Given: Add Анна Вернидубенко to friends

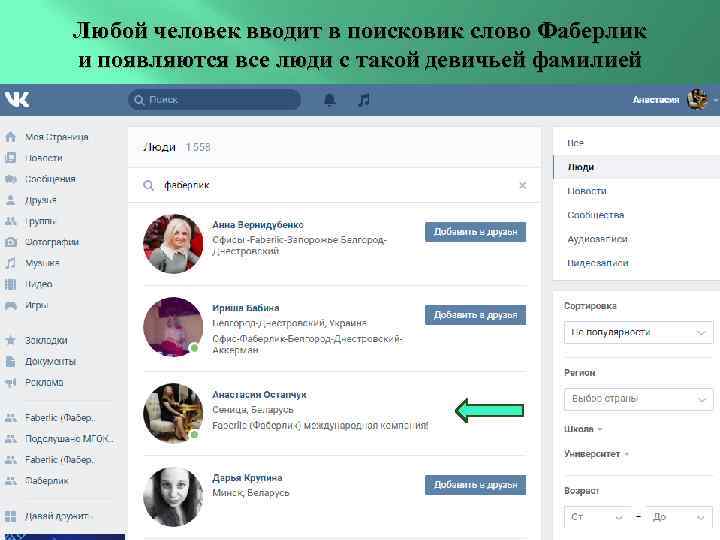Looking at the screenshot, I should (x=475, y=232).
